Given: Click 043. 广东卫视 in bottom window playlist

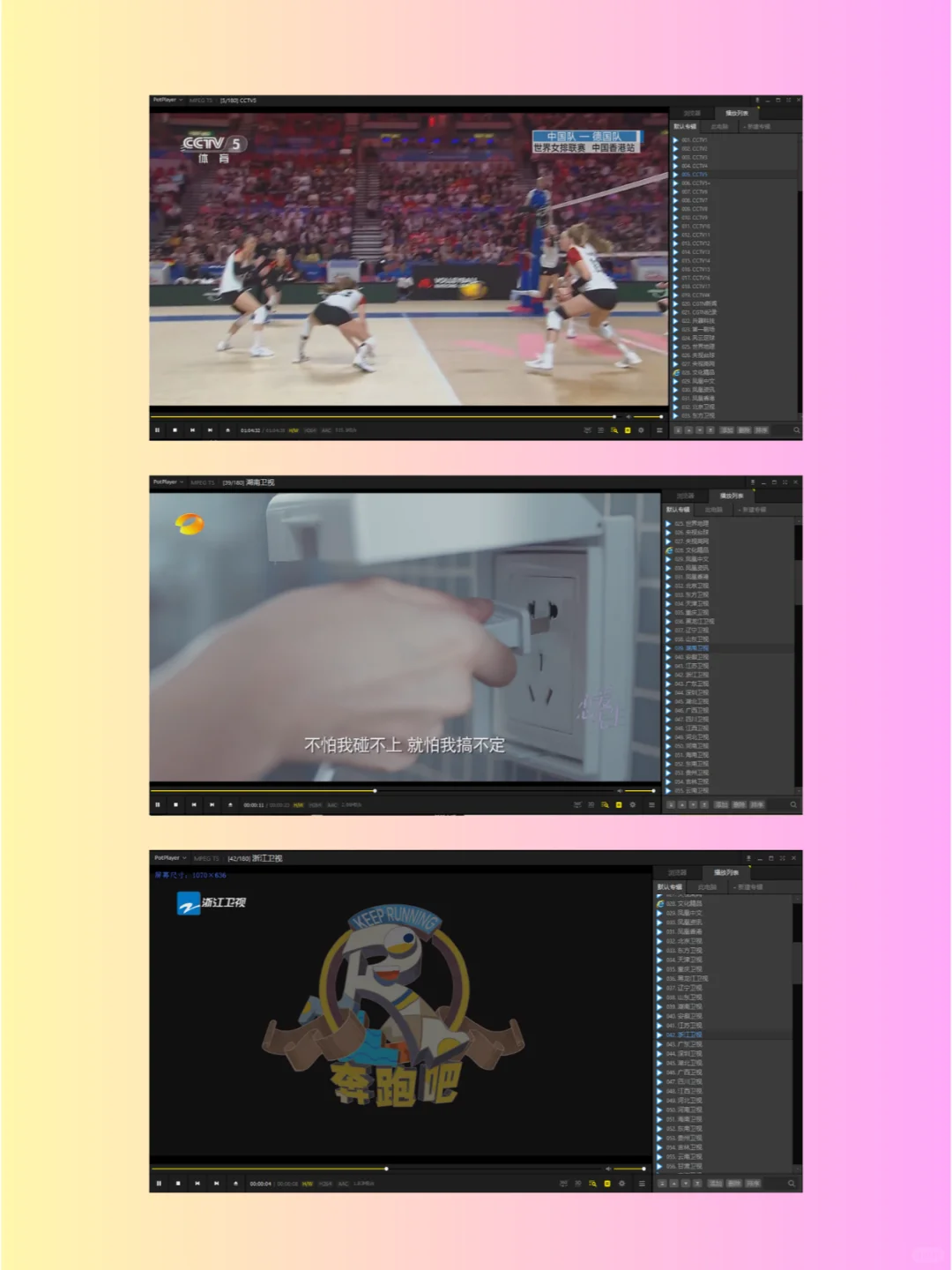Looking at the screenshot, I should pyautogui.click(x=723, y=1044).
